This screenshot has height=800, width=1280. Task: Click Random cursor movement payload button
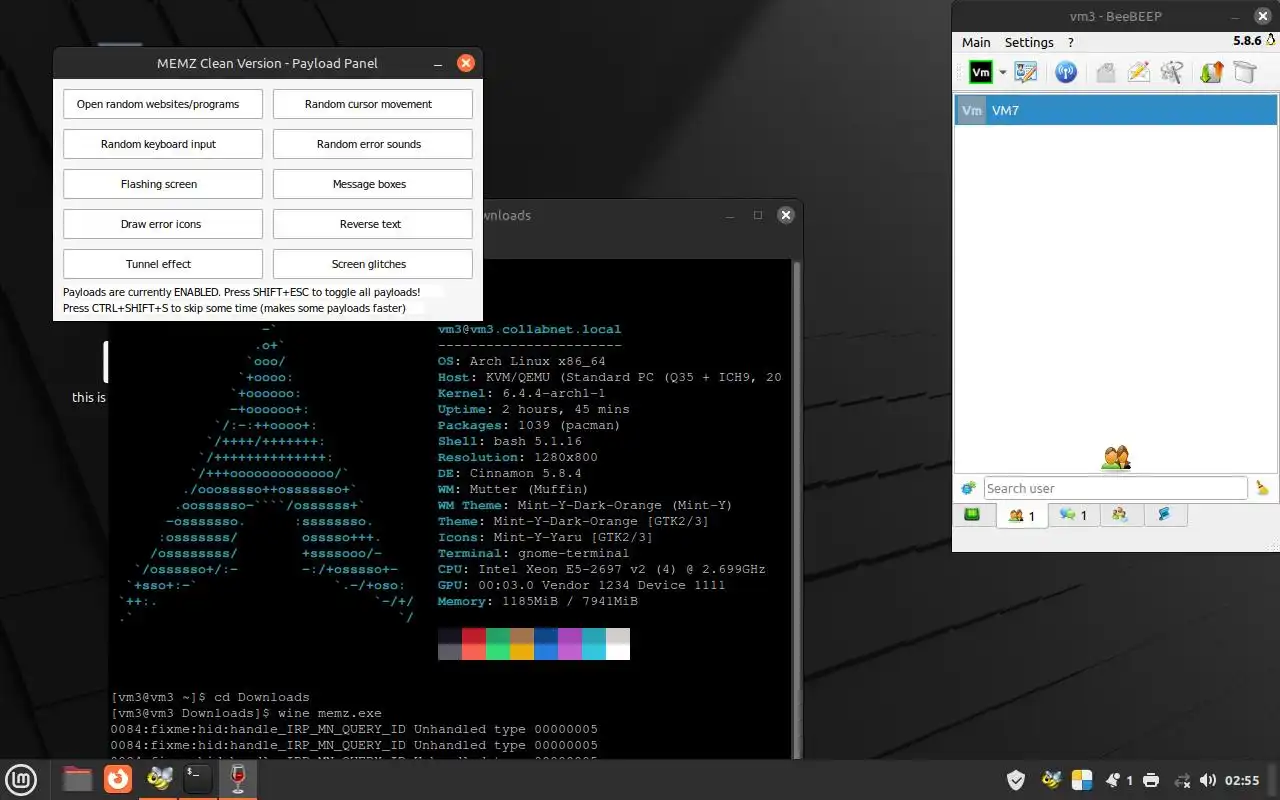pos(373,104)
